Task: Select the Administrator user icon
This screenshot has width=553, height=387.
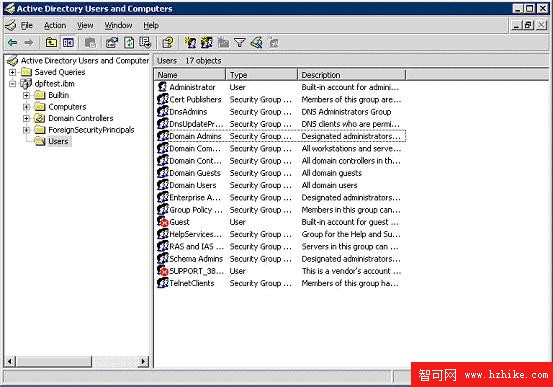Action: [163, 87]
